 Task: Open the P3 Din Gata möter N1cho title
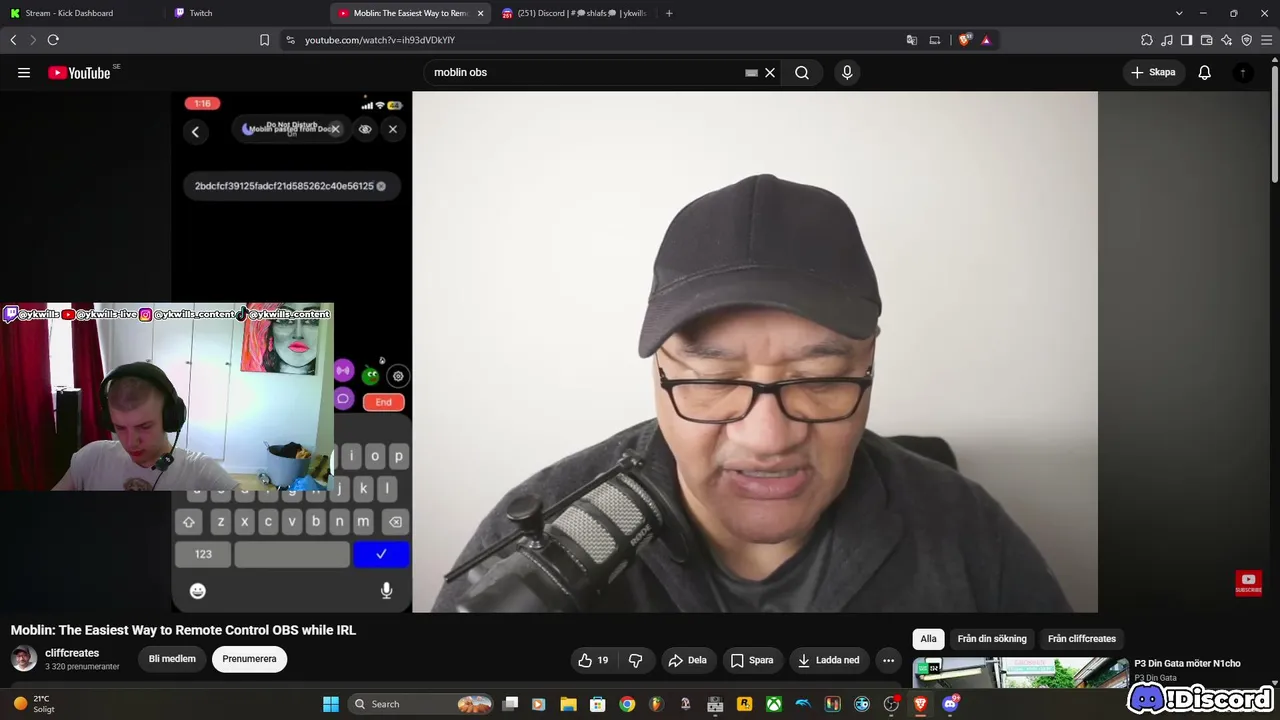coord(1187,664)
